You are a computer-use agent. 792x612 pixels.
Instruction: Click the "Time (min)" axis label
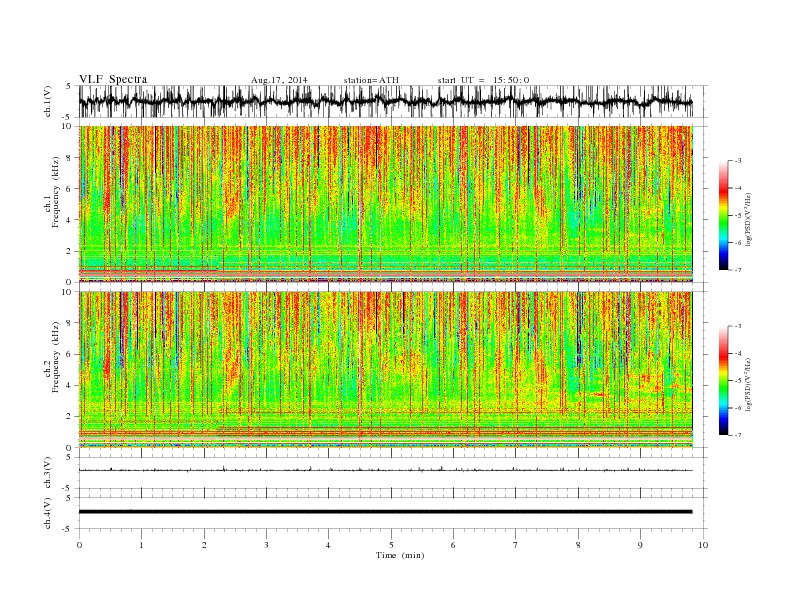coord(400,555)
